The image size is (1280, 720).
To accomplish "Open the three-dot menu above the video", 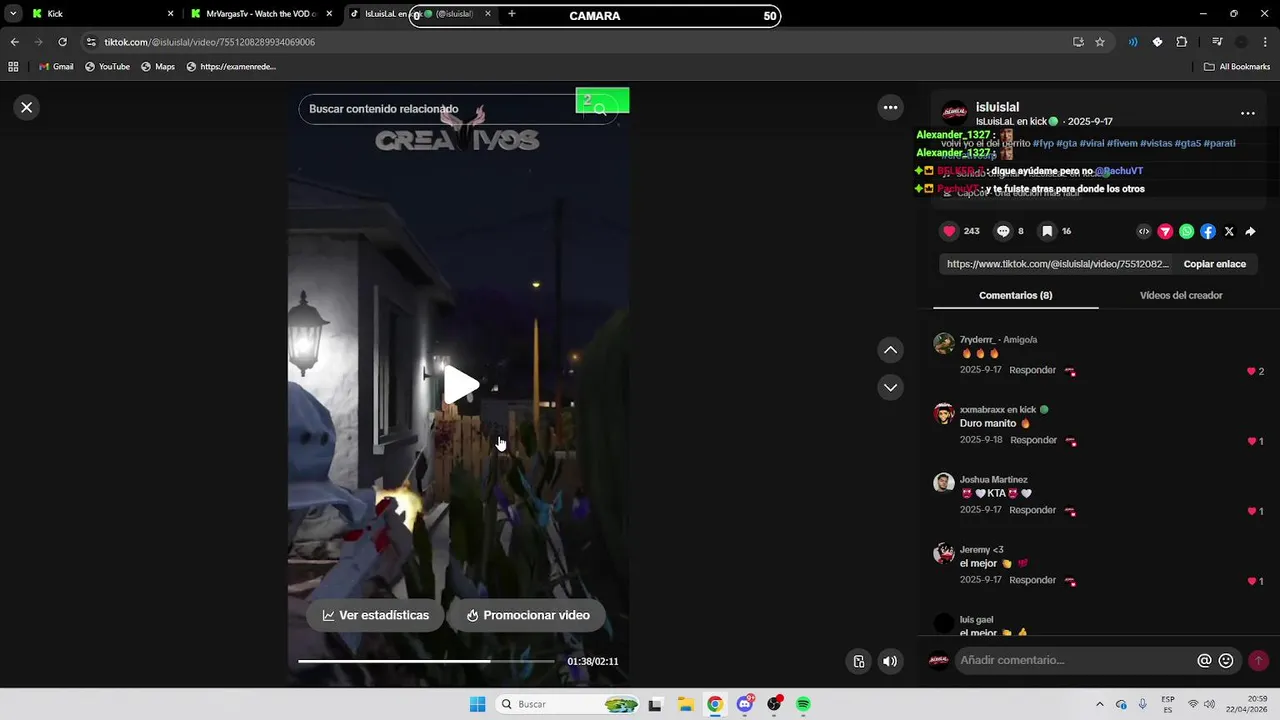I will (x=890, y=107).
